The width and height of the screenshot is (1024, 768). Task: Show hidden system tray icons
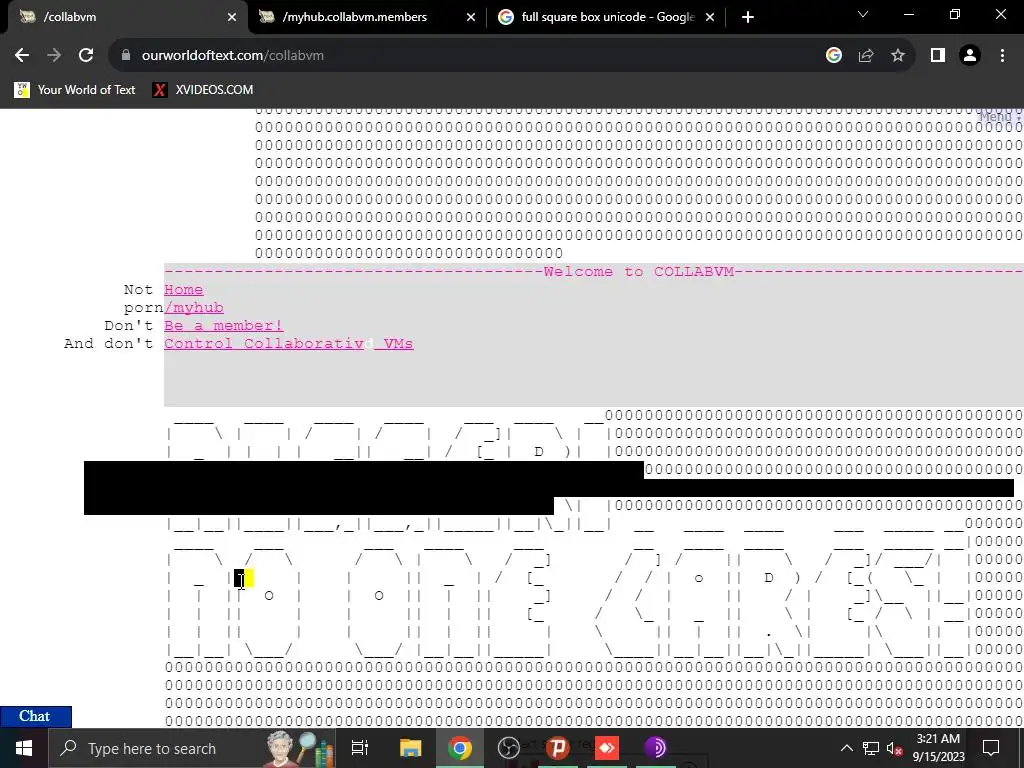846,748
